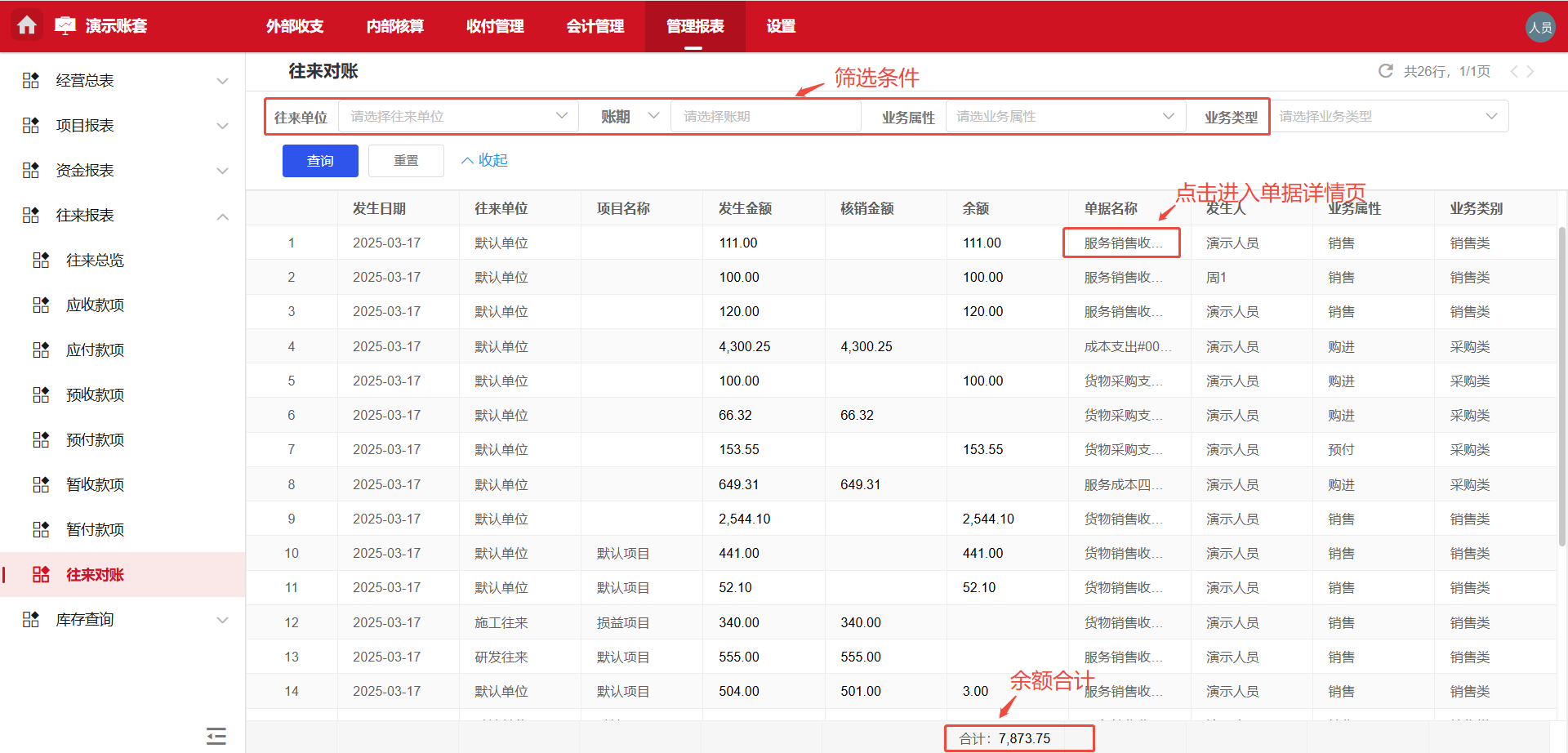Screen dimensions: 1568x753
Task: Click the 人员 avatar icon top right
Action: [1540, 26]
